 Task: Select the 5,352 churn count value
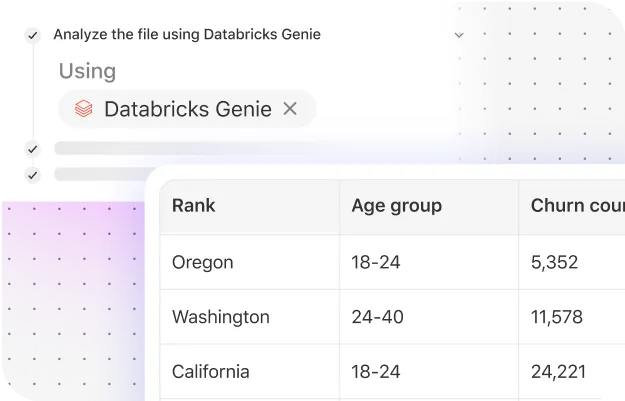click(x=554, y=263)
